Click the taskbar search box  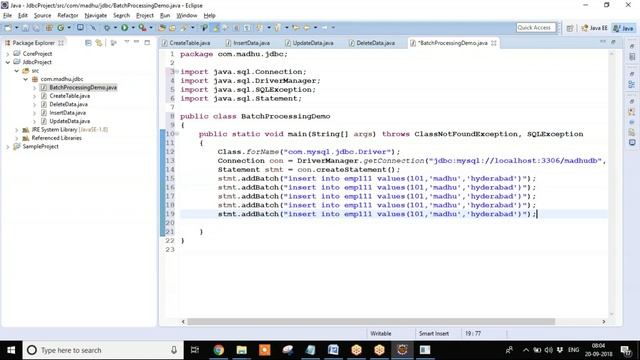click(103, 350)
